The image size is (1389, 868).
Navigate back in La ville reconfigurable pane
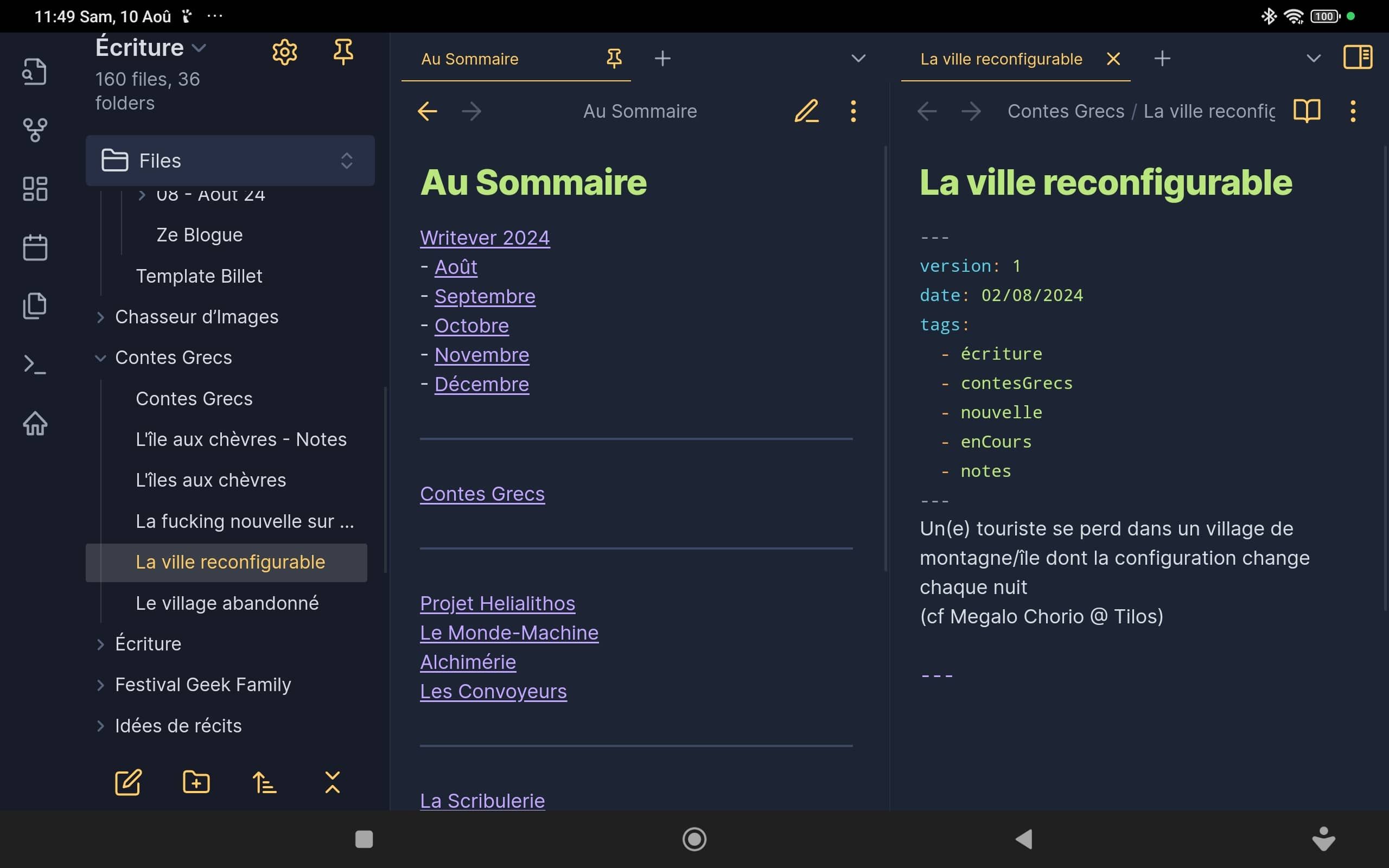(x=927, y=111)
